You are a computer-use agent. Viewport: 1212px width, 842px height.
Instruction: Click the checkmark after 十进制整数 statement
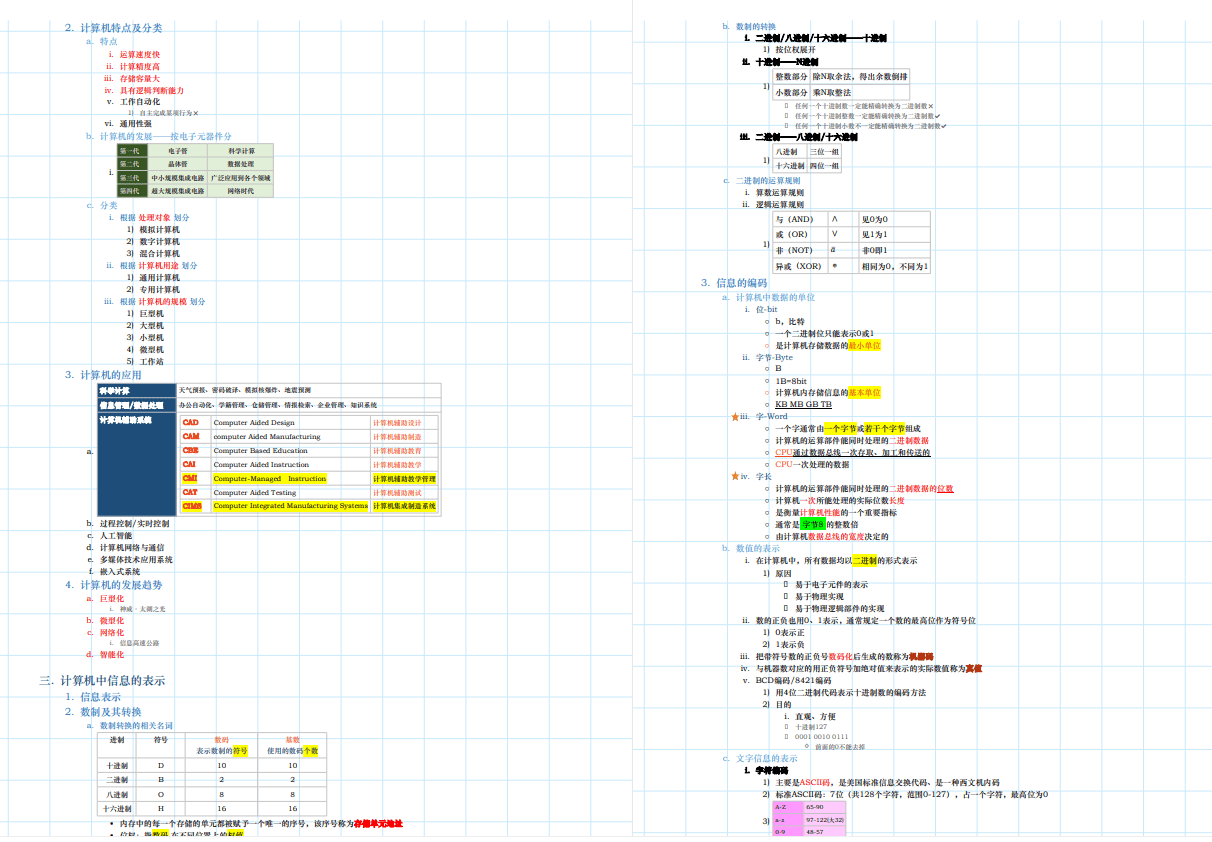tap(936, 116)
